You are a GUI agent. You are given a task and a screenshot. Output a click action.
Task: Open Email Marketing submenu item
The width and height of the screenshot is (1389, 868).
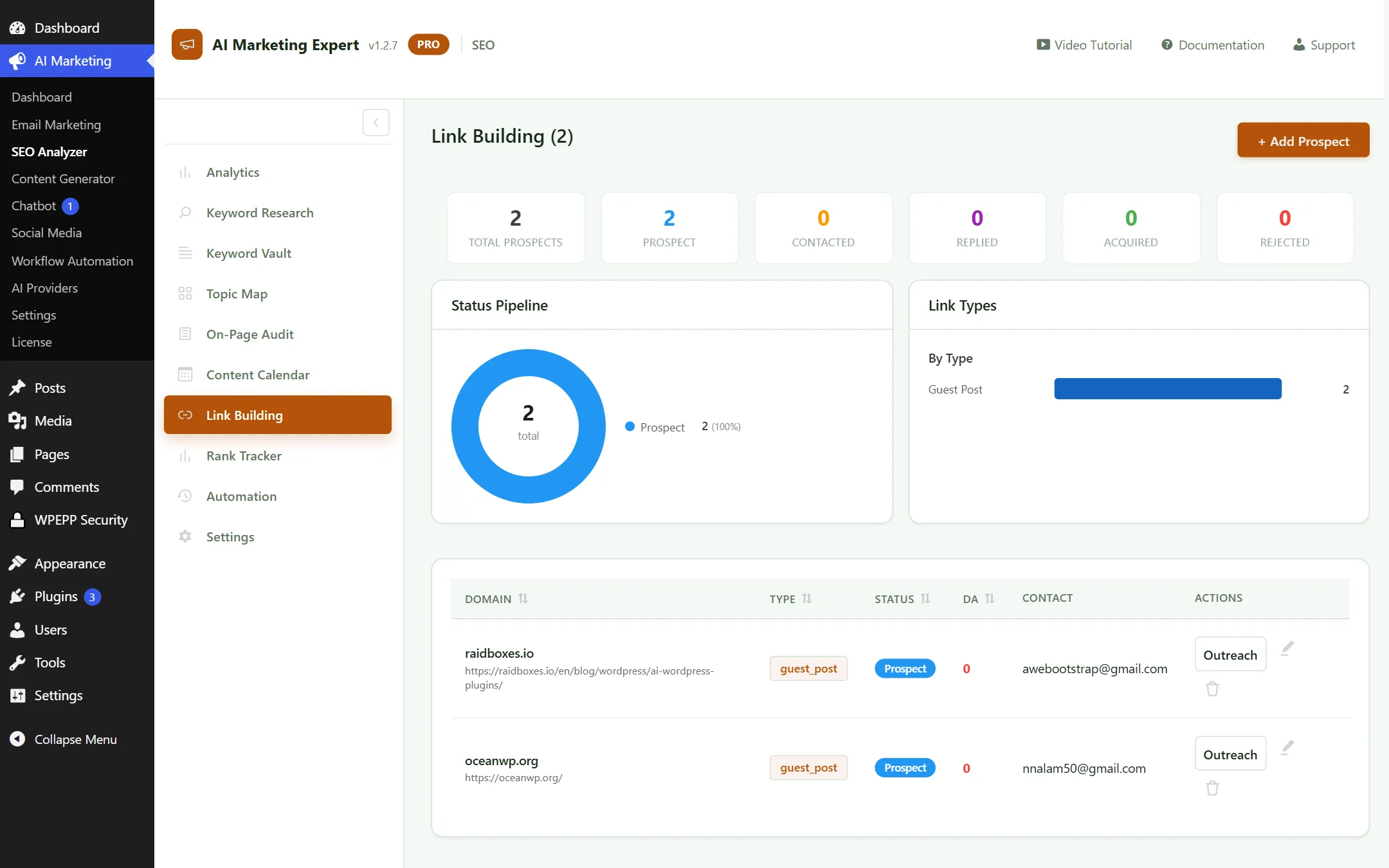[56, 125]
